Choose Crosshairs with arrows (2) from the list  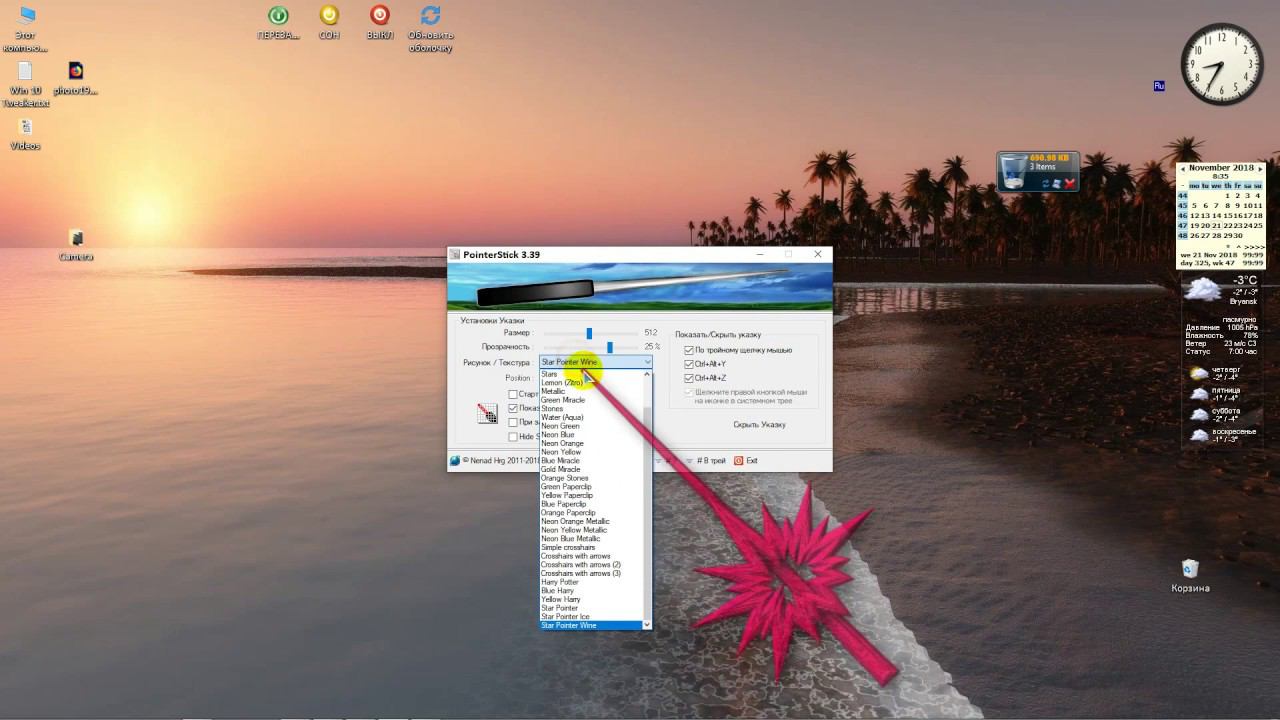[x=591, y=565]
